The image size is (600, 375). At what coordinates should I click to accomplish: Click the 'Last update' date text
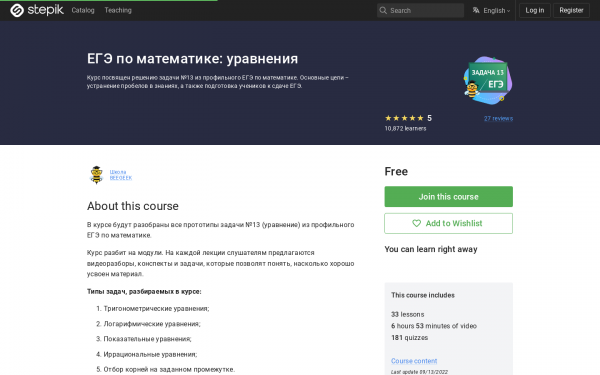tap(419, 372)
